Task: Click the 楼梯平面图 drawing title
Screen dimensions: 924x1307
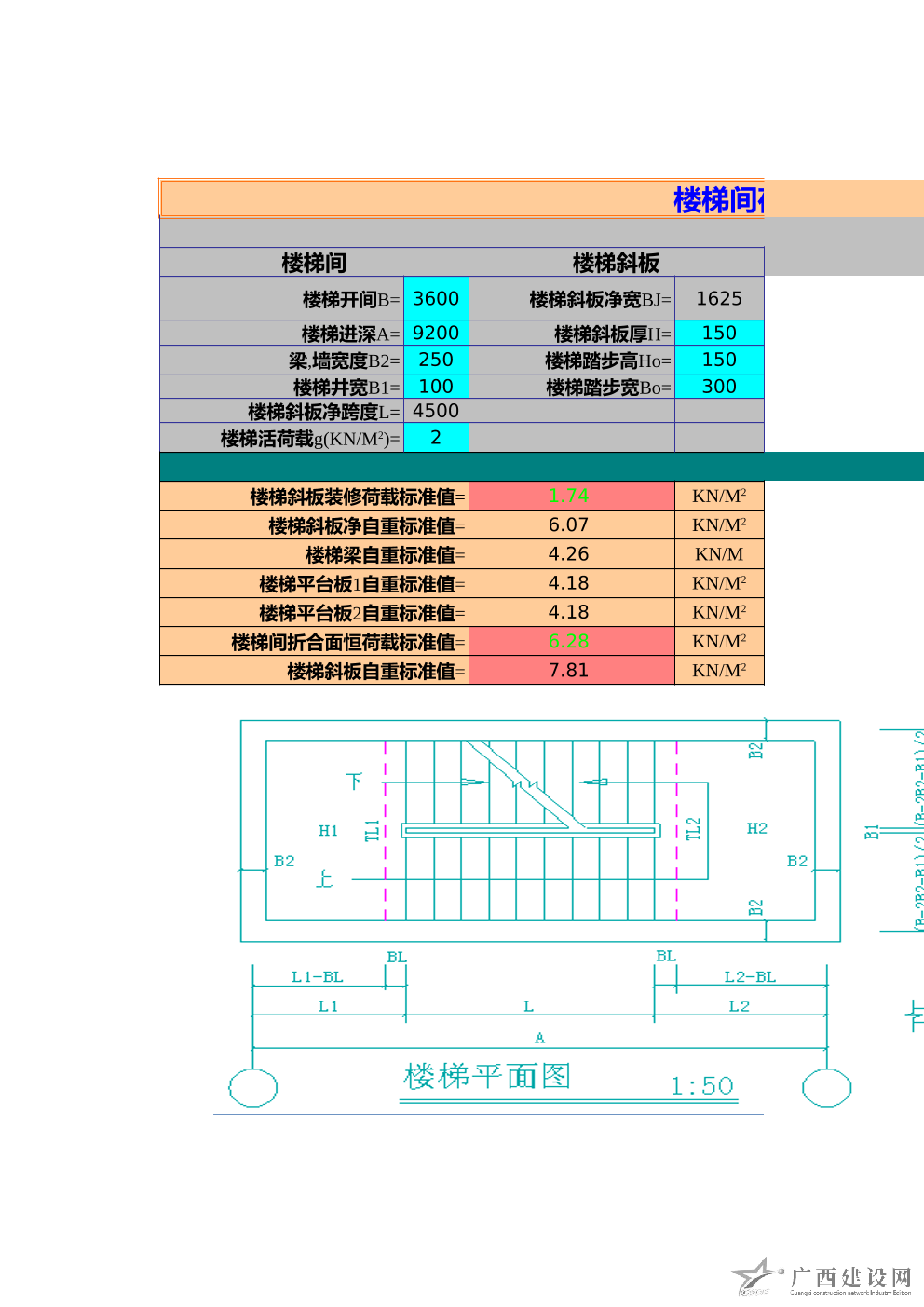Action: pos(486,1077)
